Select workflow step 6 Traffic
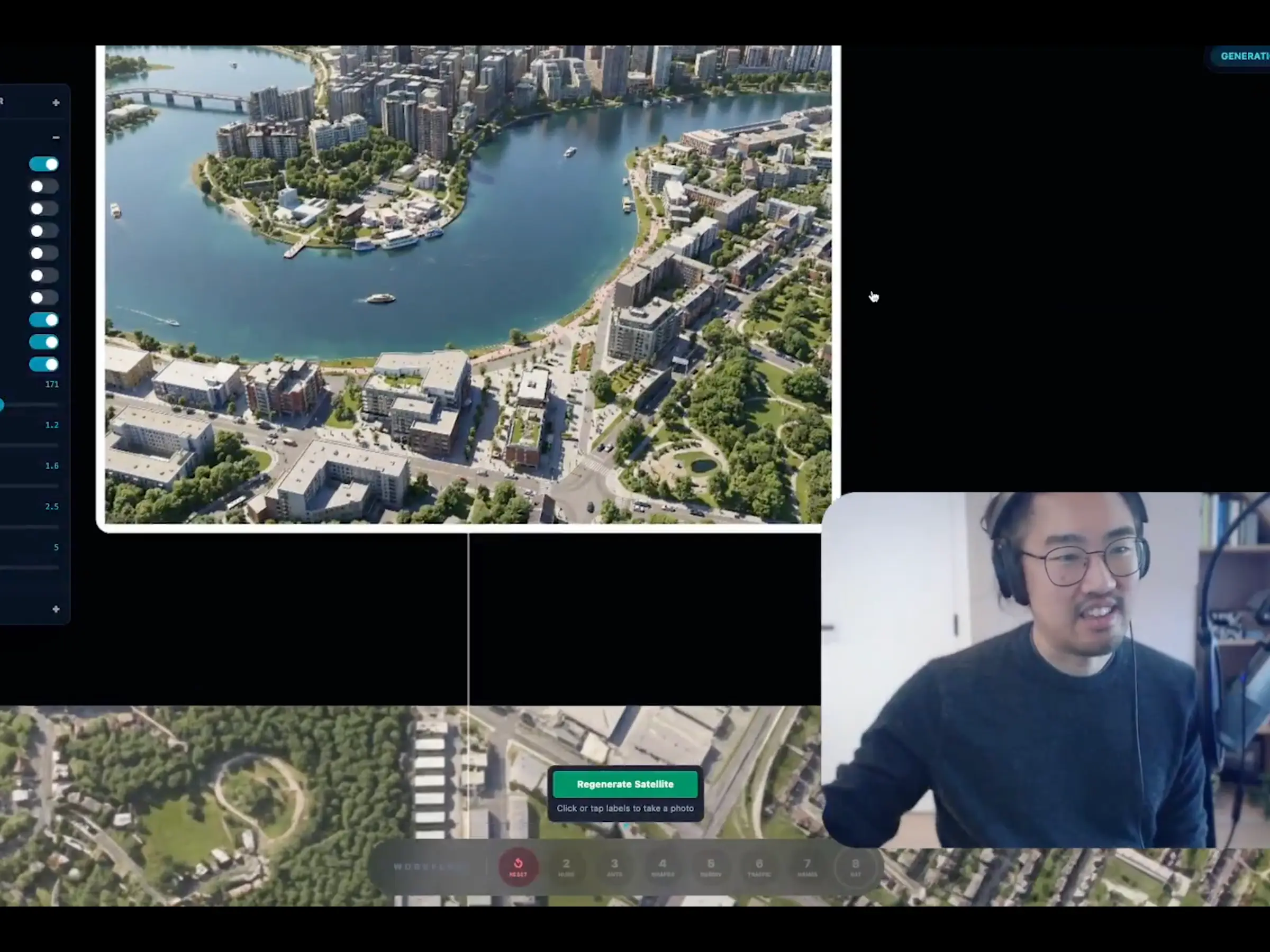Viewport: 1270px width, 952px height. pos(759,866)
